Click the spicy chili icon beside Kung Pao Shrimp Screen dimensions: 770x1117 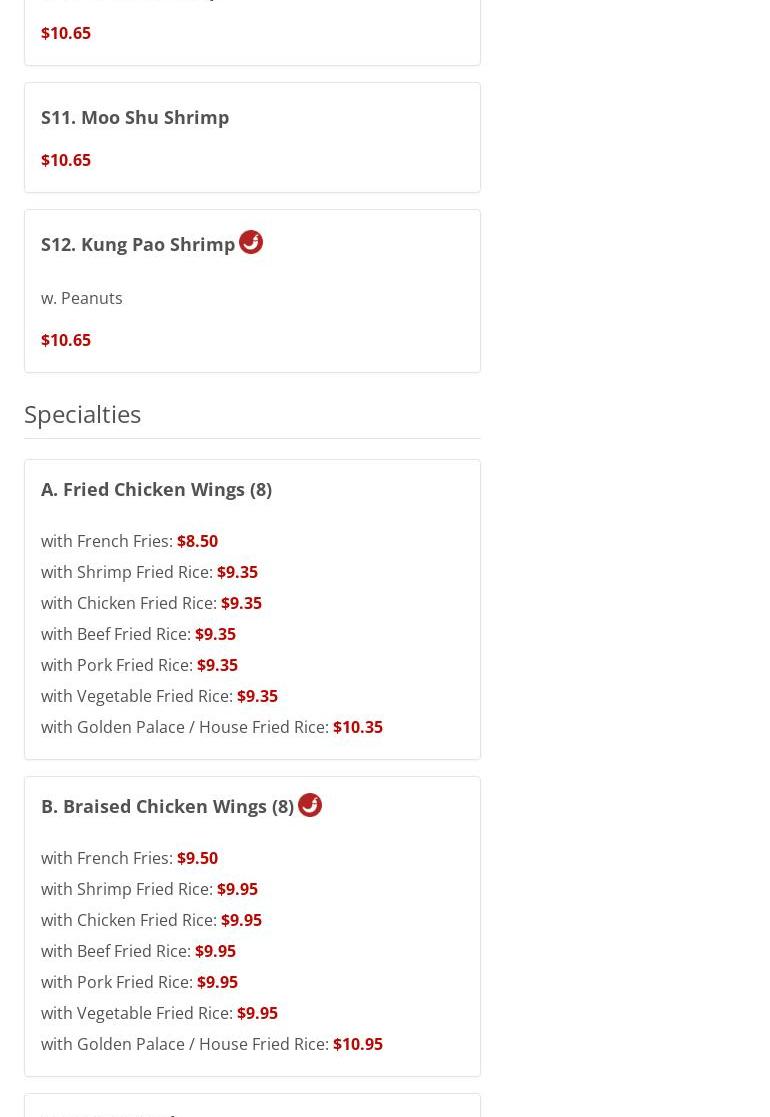click(251, 242)
